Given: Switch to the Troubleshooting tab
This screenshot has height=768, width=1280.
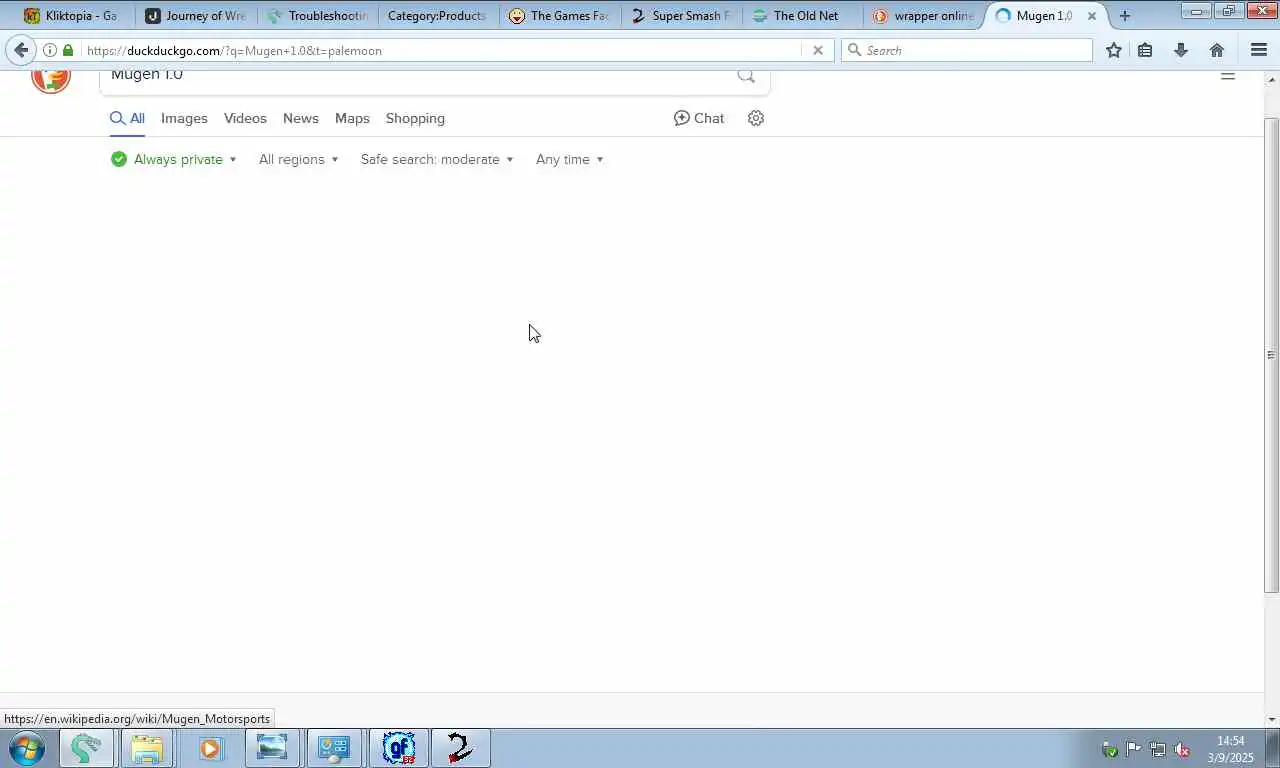Looking at the screenshot, I should 317,16.
